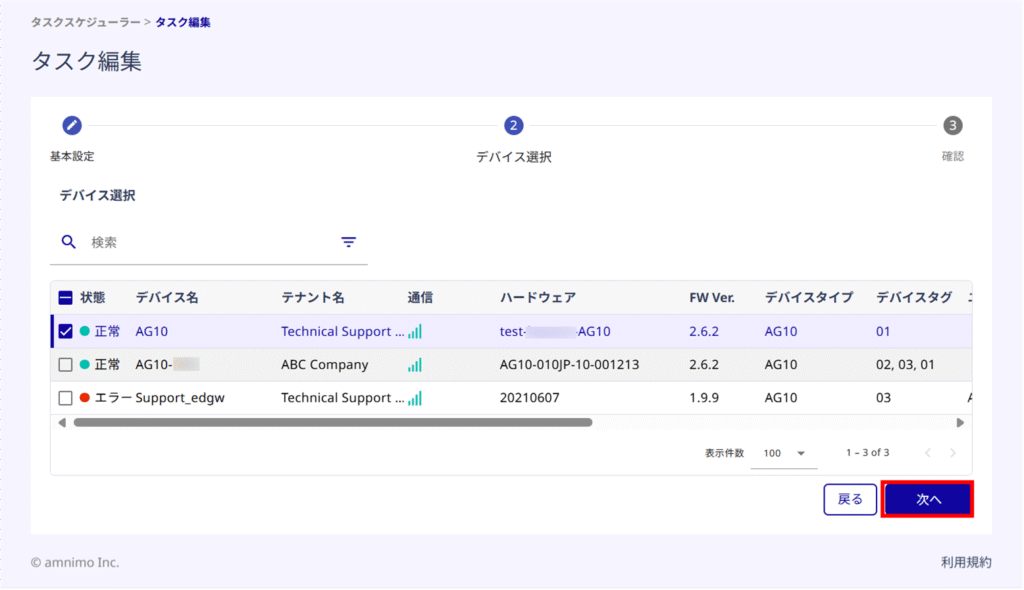Click device name Support_edgw

pos(180,398)
